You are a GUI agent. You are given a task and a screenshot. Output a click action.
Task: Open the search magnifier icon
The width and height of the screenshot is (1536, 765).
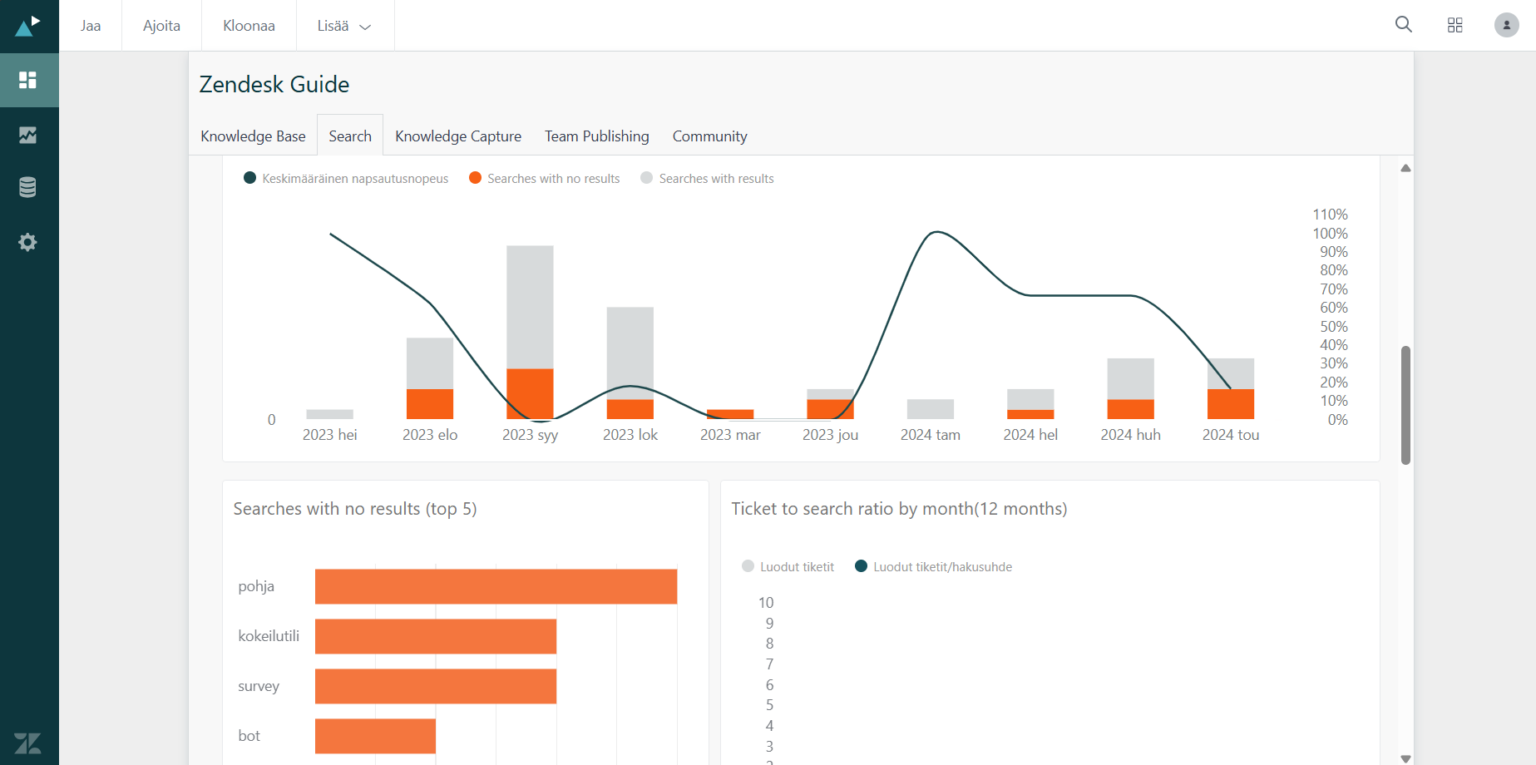coord(1404,25)
